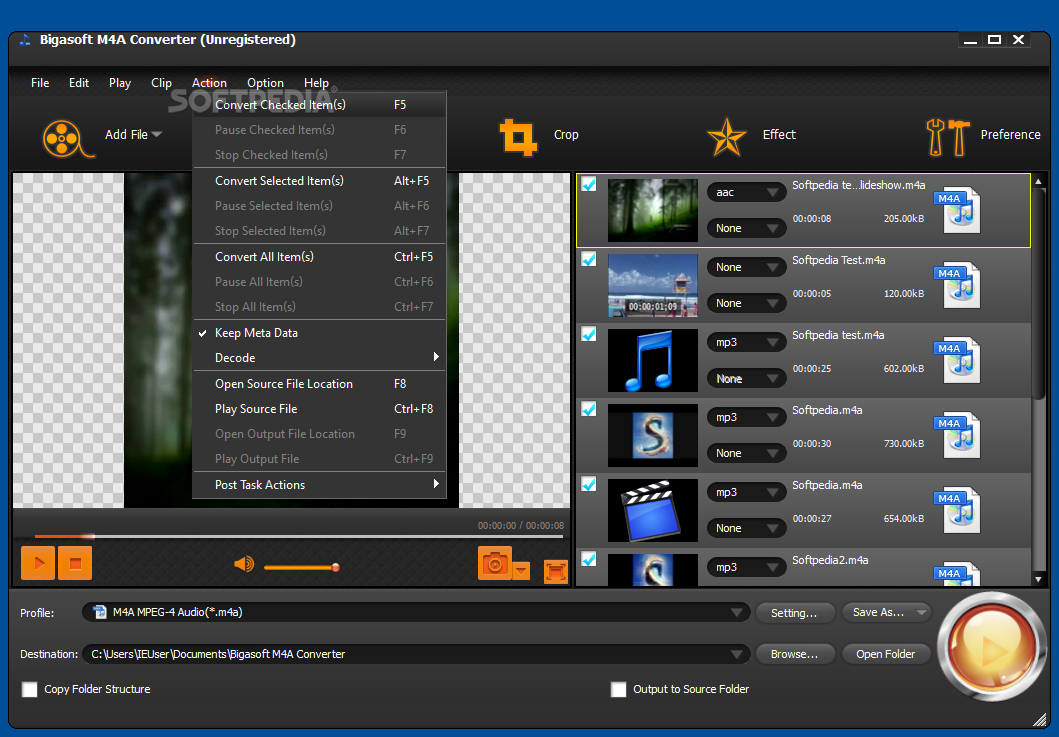This screenshot has width=1059, height=737.
Task: Open the Option menu
Action: [x=265, y=83]
